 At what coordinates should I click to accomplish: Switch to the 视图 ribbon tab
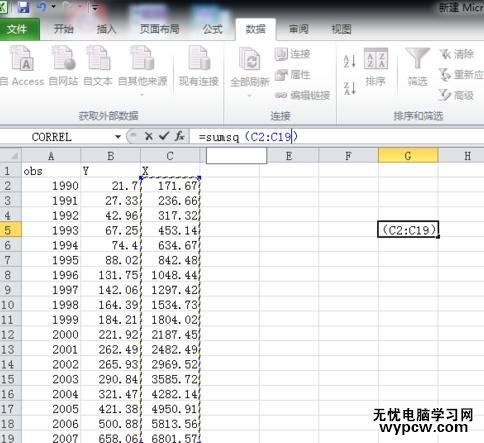[341, 29]
